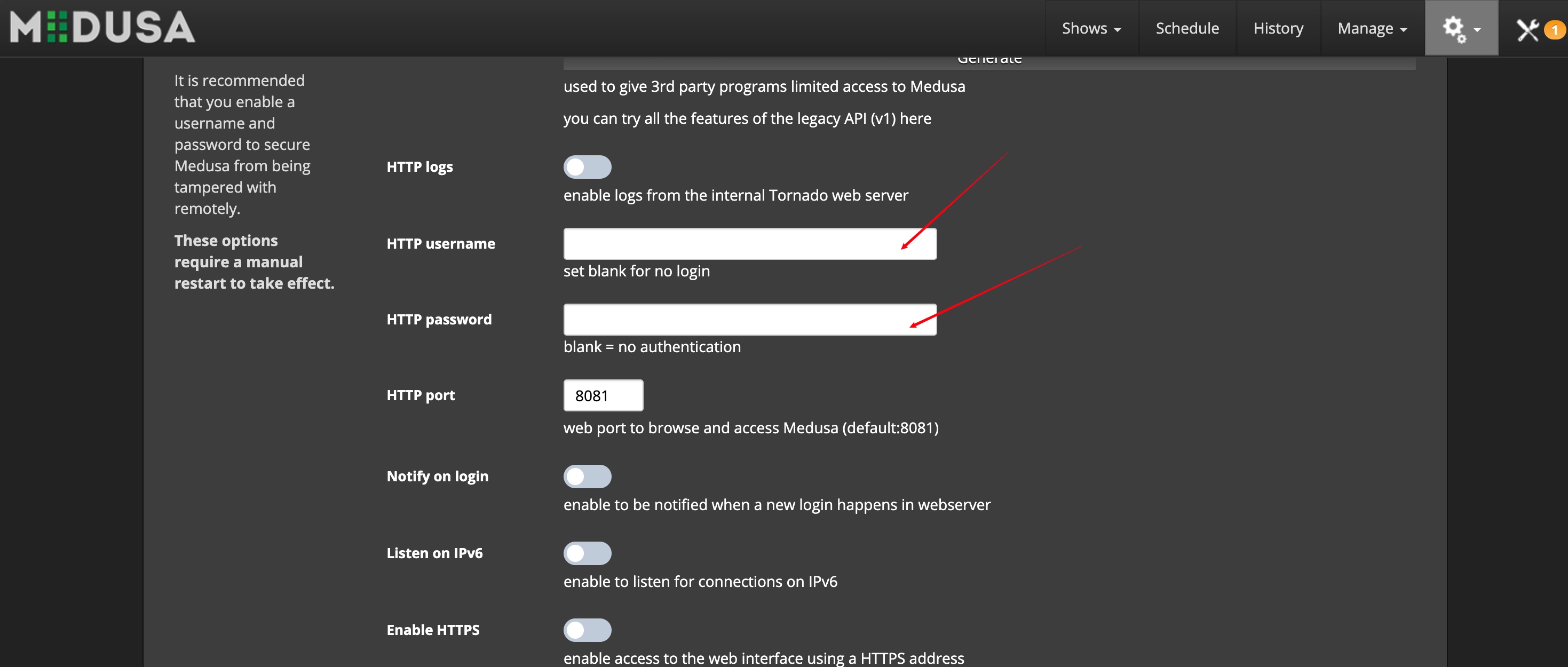Focus the HTTP username field
1568x667 pixels.
(x=750, y=243)
